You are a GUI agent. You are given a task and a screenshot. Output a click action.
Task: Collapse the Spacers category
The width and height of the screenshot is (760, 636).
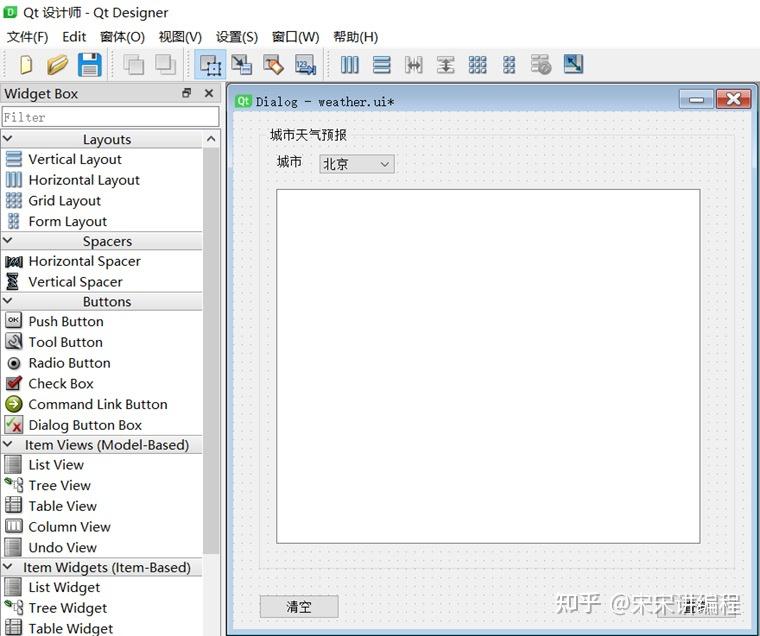coord(8,241)
